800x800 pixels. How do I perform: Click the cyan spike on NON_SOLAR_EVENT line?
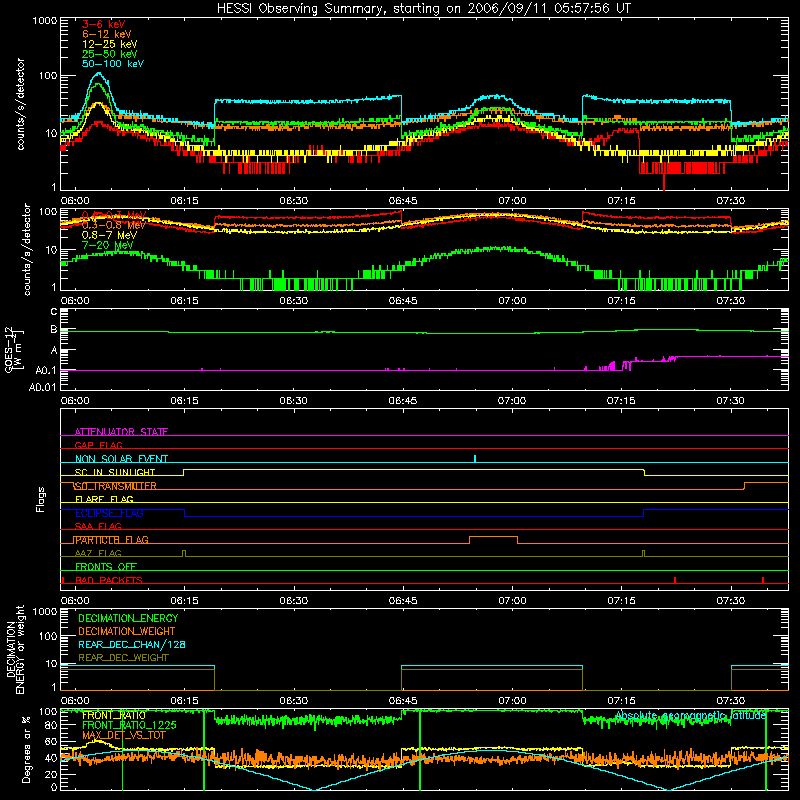tap(475, 458)
